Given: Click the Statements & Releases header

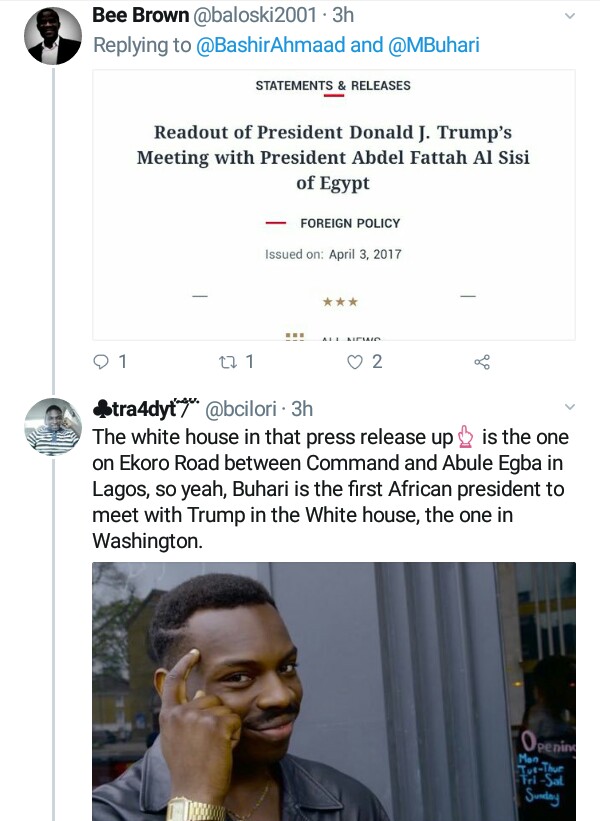Looking at the screenshot, I should (x=333, y=86).
